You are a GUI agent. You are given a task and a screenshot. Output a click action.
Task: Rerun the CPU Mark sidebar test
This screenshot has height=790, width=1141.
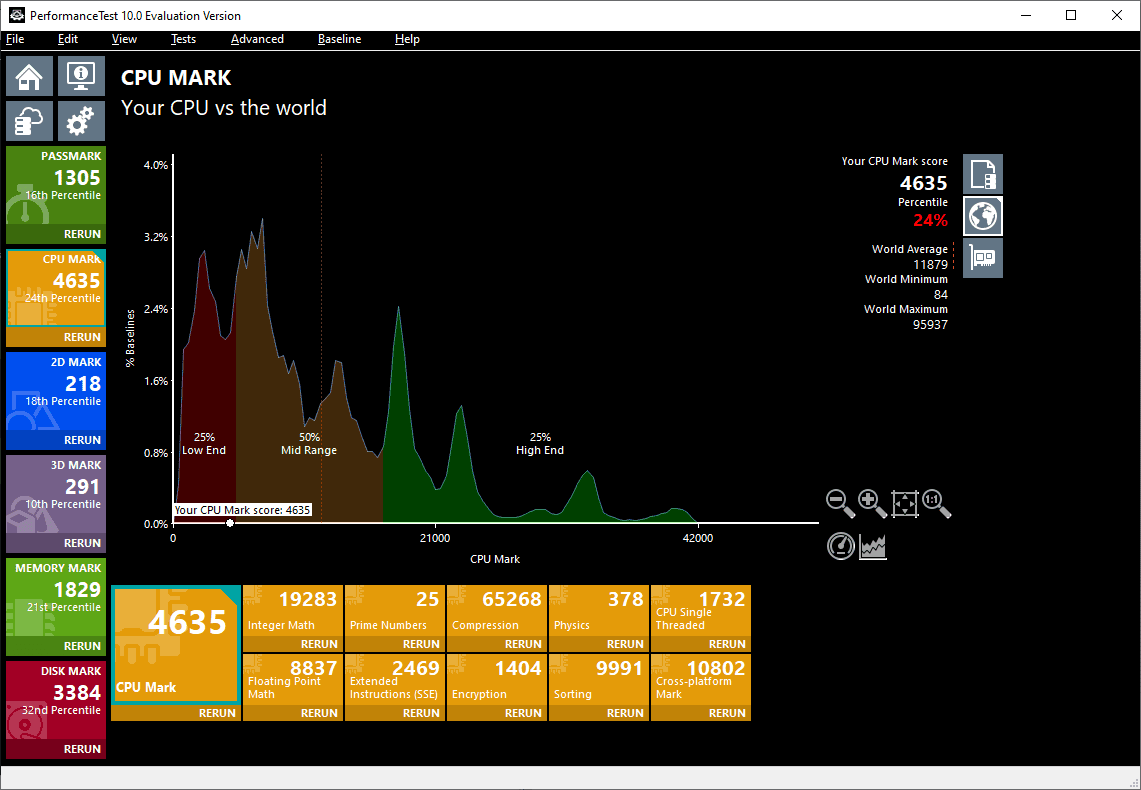[56, 337]
